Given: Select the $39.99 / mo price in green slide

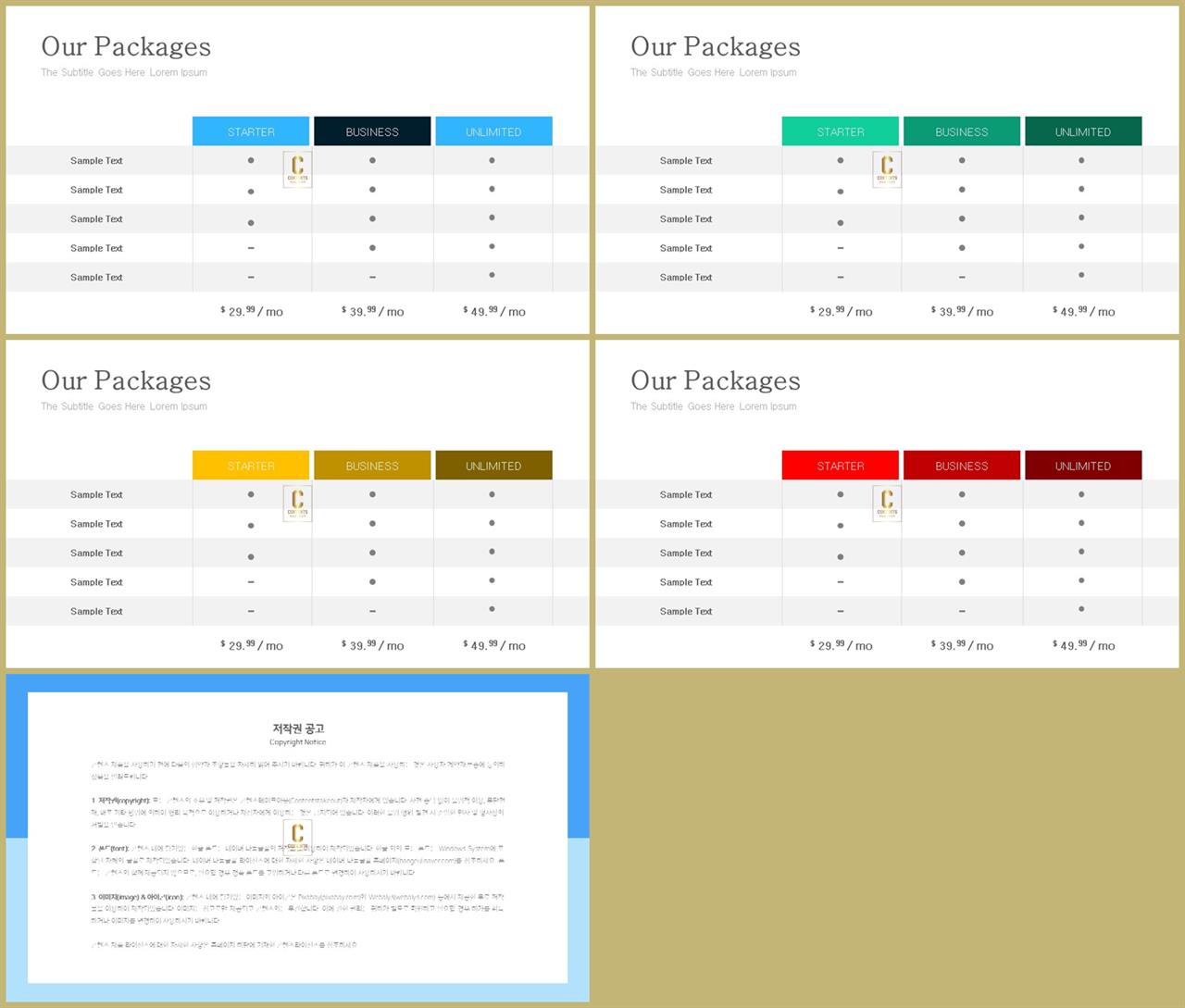Looking at the screenshot, I should (963, 311).
